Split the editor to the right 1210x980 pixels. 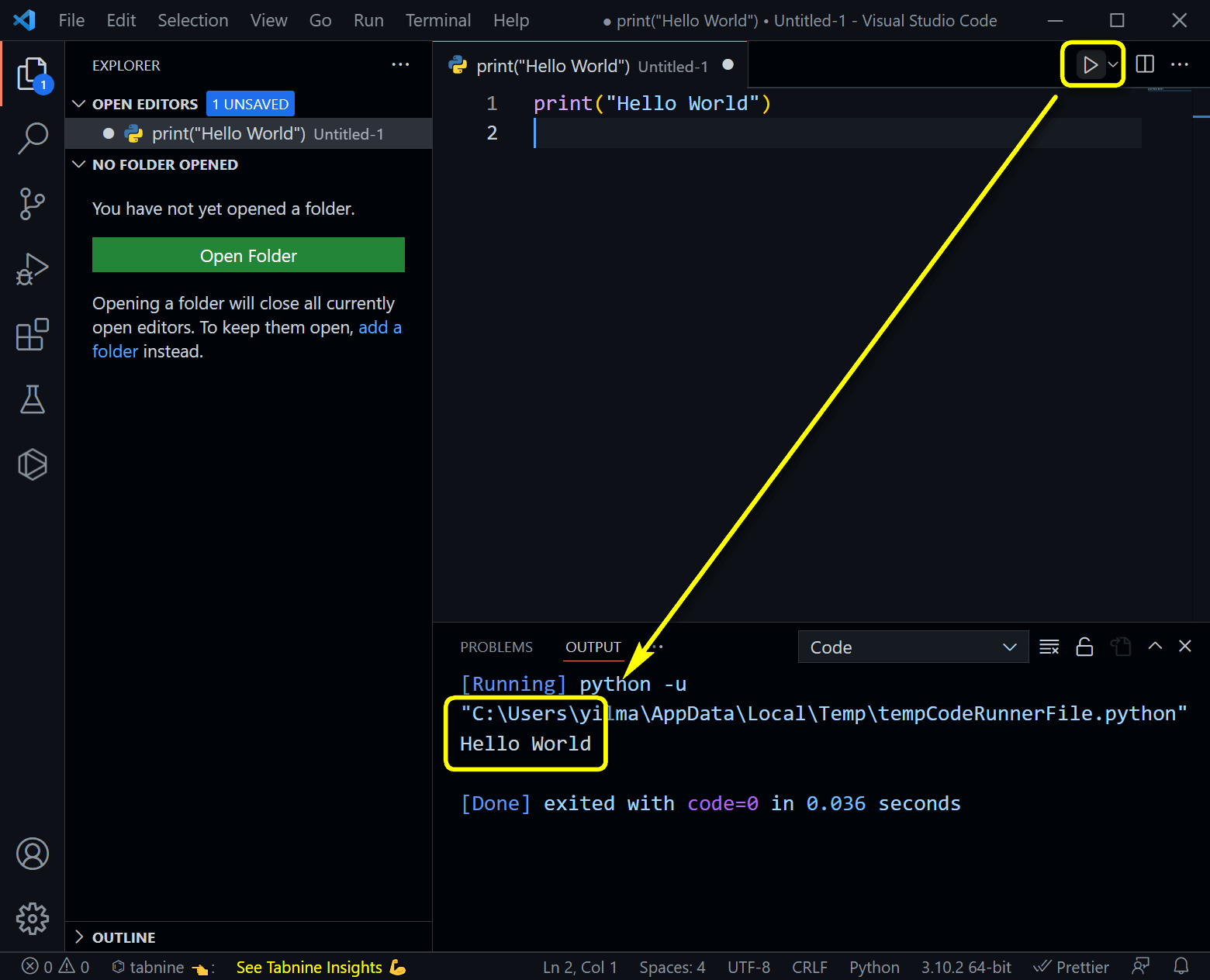click(1145, 64)
